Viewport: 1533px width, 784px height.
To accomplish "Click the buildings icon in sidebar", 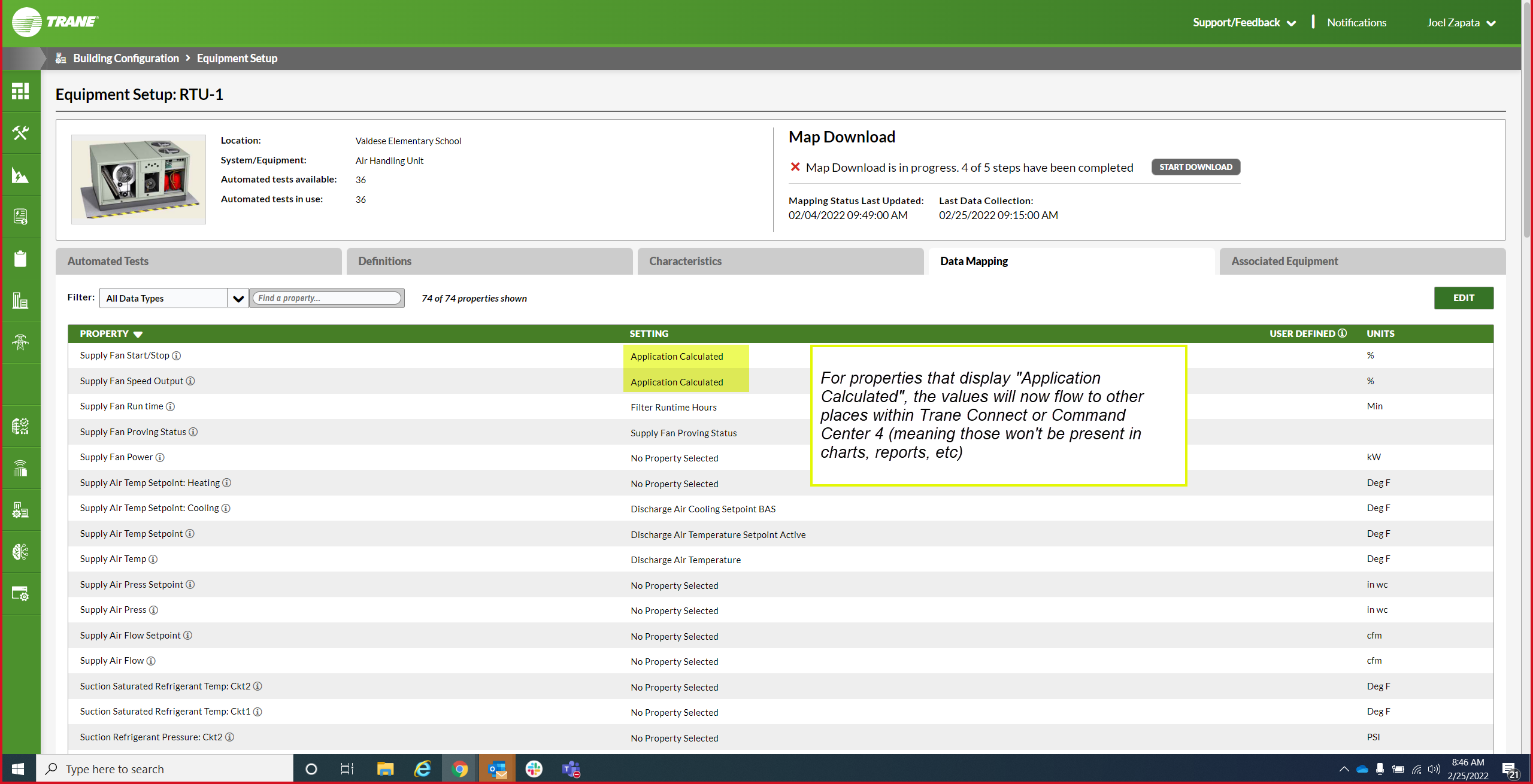I will pyautogui.click(x=20, y=300).
